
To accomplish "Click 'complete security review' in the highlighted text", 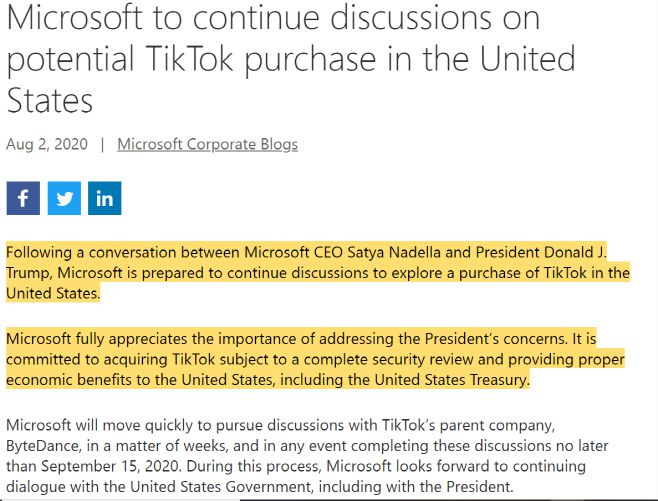I will pyautogui.click(x=401, y=359).
